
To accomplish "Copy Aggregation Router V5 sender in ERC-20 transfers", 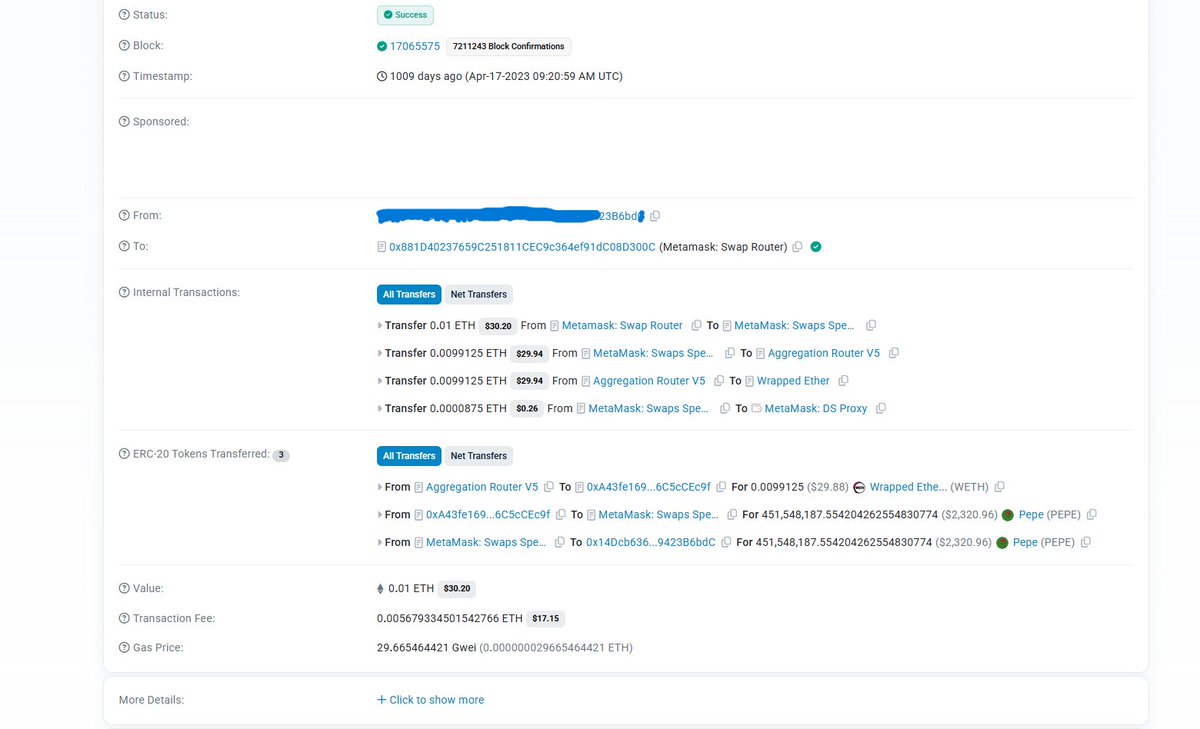I will [x=548, y=487].
